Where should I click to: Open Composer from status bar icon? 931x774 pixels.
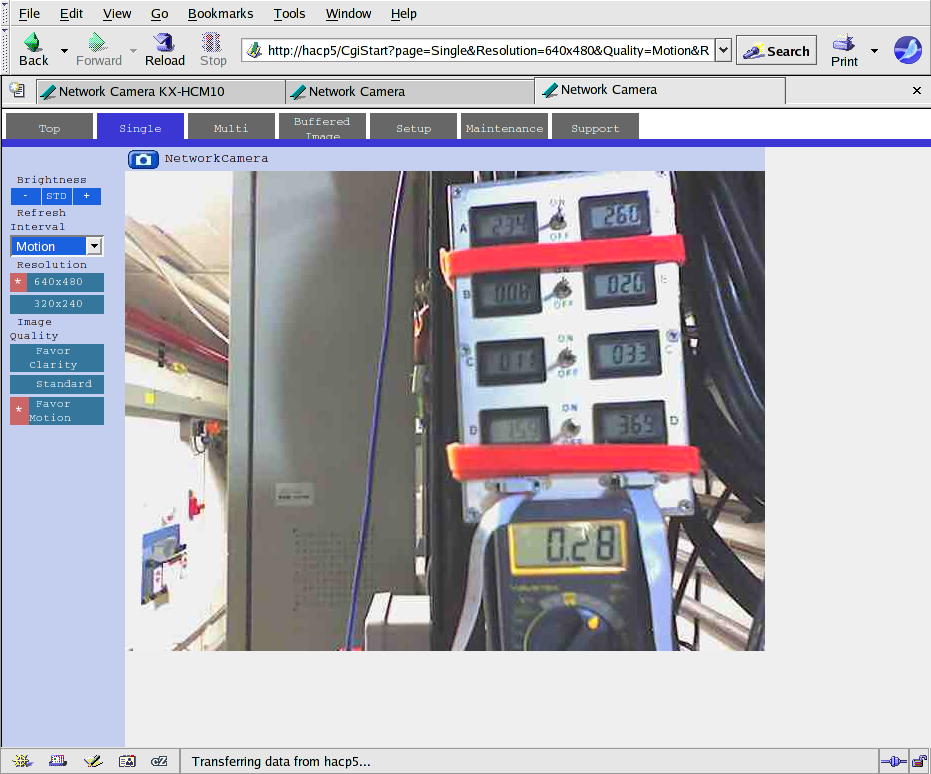click(93, 761)
